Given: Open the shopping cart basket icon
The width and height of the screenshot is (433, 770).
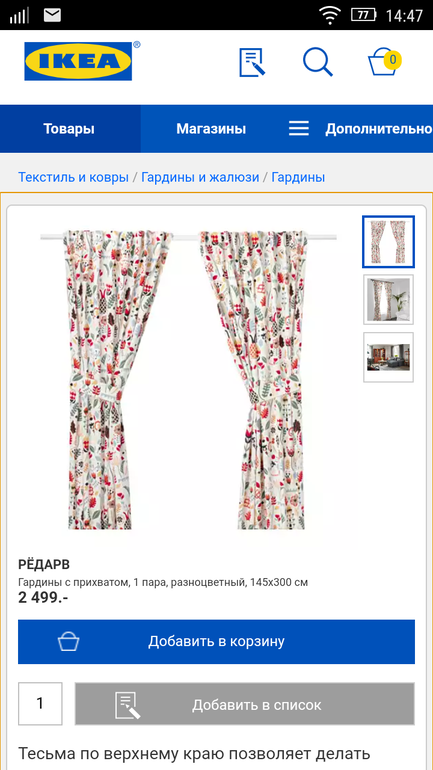Looking at the screenshot, I should [384, 62].
